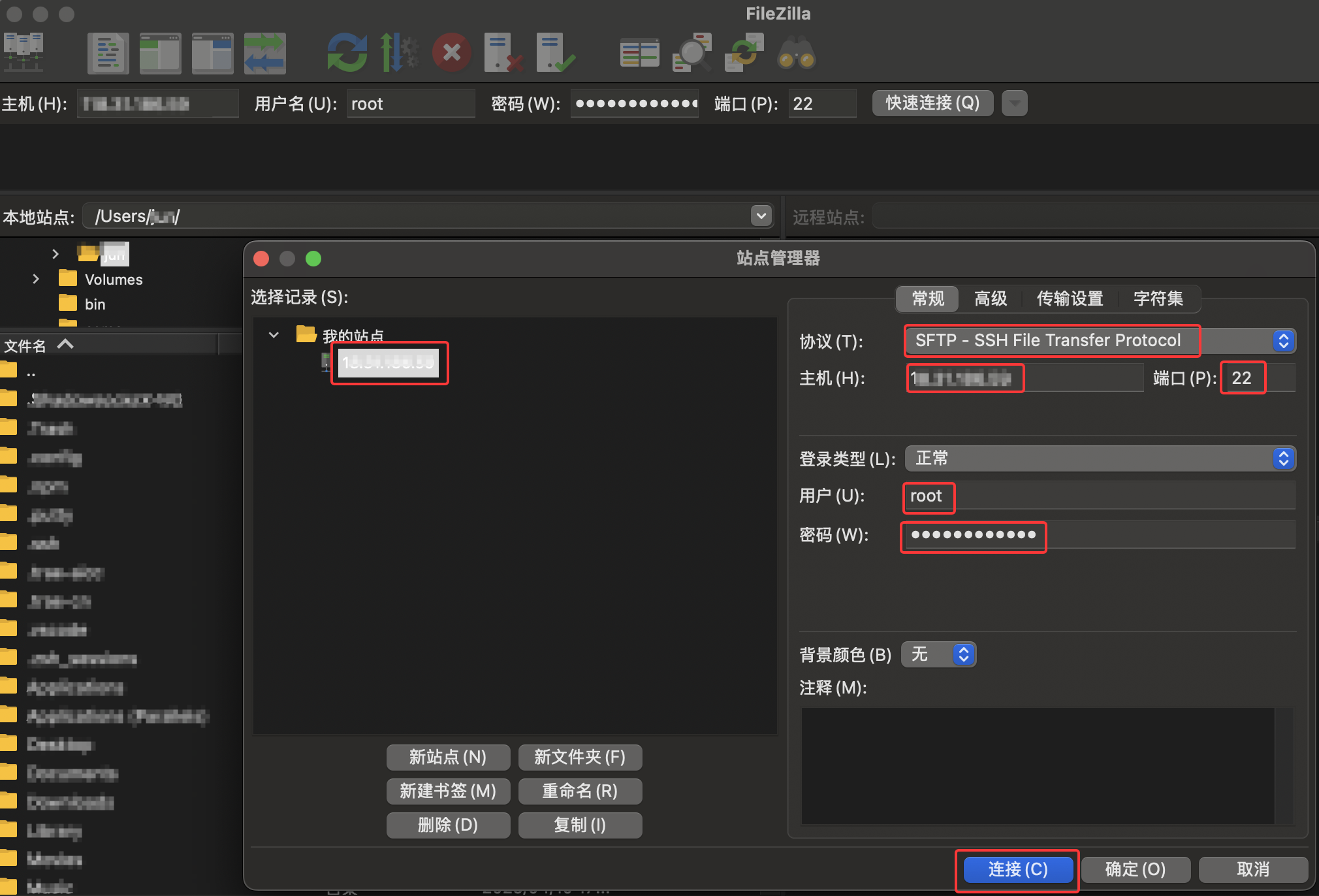1319x896 pixels.
Task: Toggle synchronized browsing icon
Action: tap(744, 53)
